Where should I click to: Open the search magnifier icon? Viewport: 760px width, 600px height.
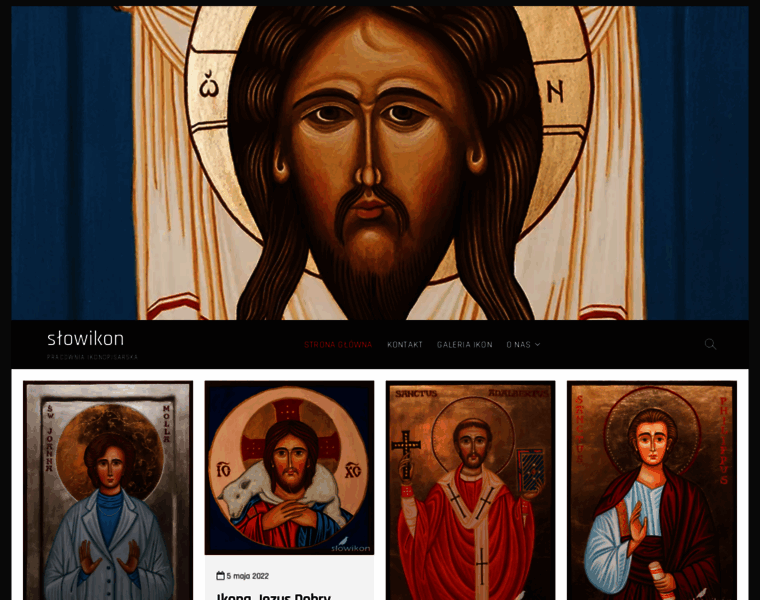coord(710,344)
